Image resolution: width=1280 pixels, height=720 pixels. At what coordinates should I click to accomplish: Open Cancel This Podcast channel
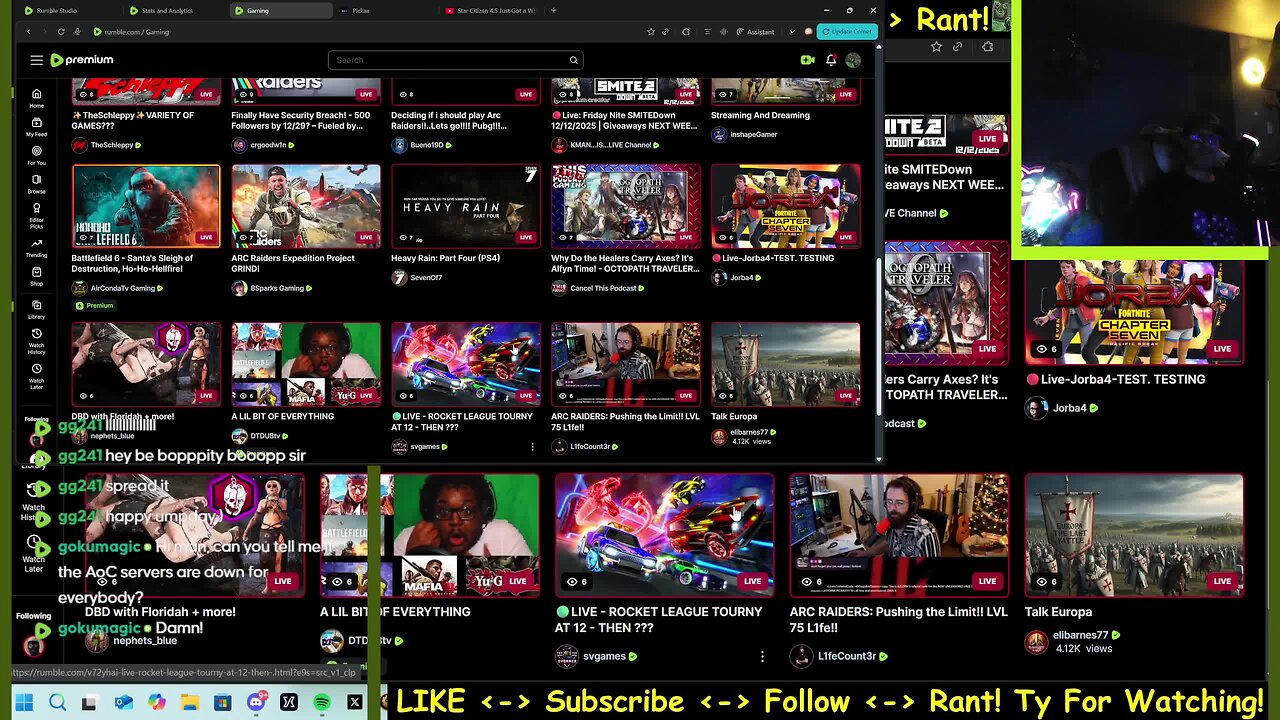coord(603,288)
